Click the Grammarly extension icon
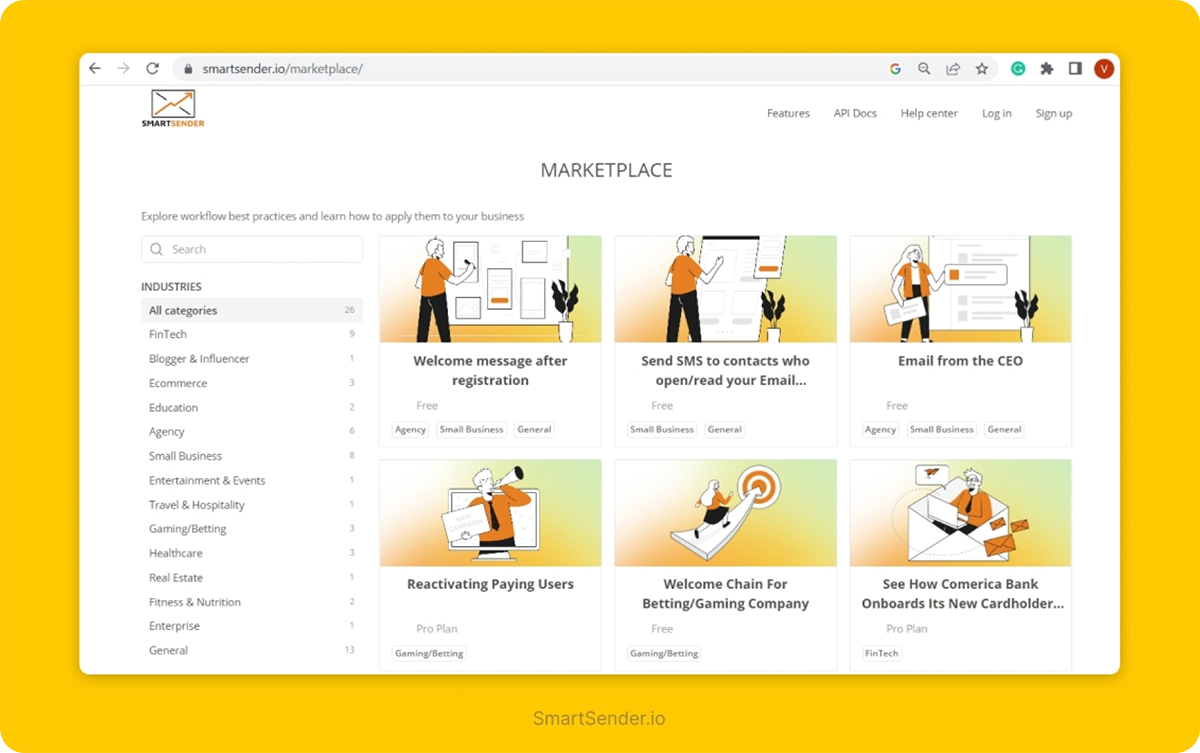 click(1018, 69)
